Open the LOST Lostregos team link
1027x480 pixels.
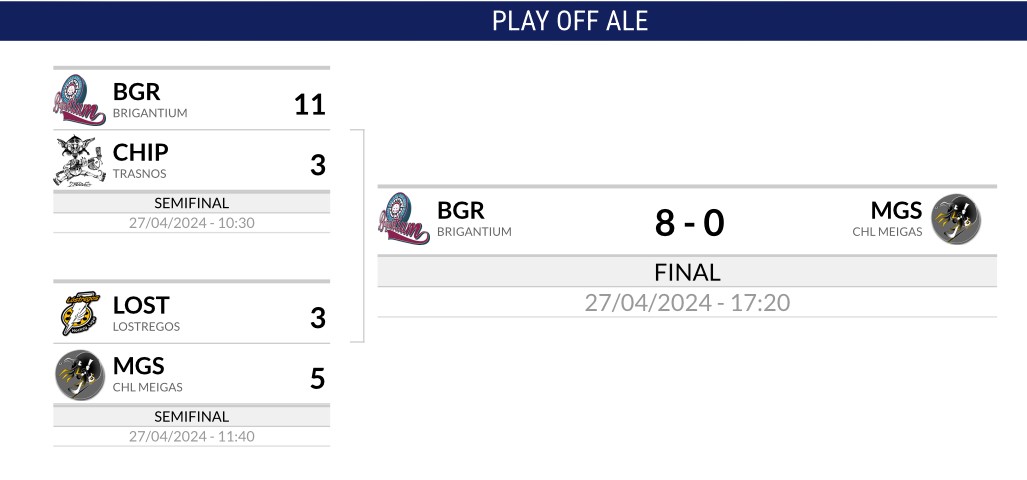141,305
